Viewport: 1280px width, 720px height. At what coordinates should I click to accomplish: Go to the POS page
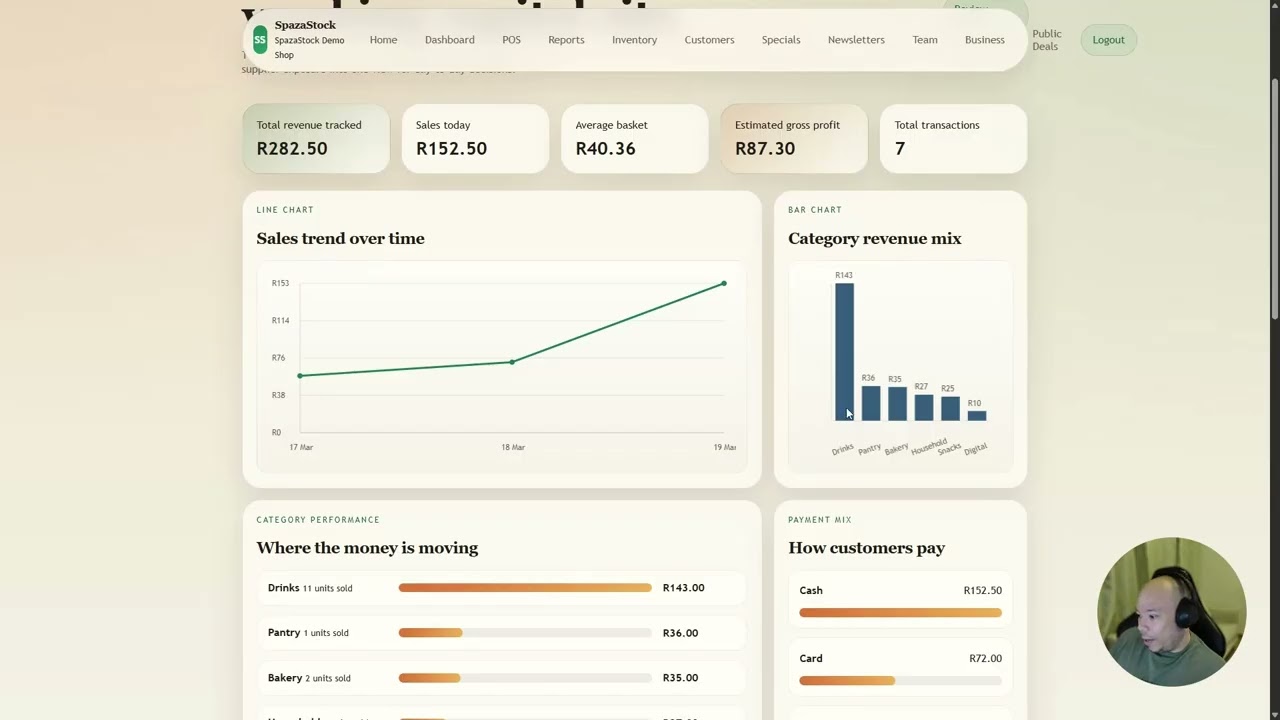click(x=511, y=40)
